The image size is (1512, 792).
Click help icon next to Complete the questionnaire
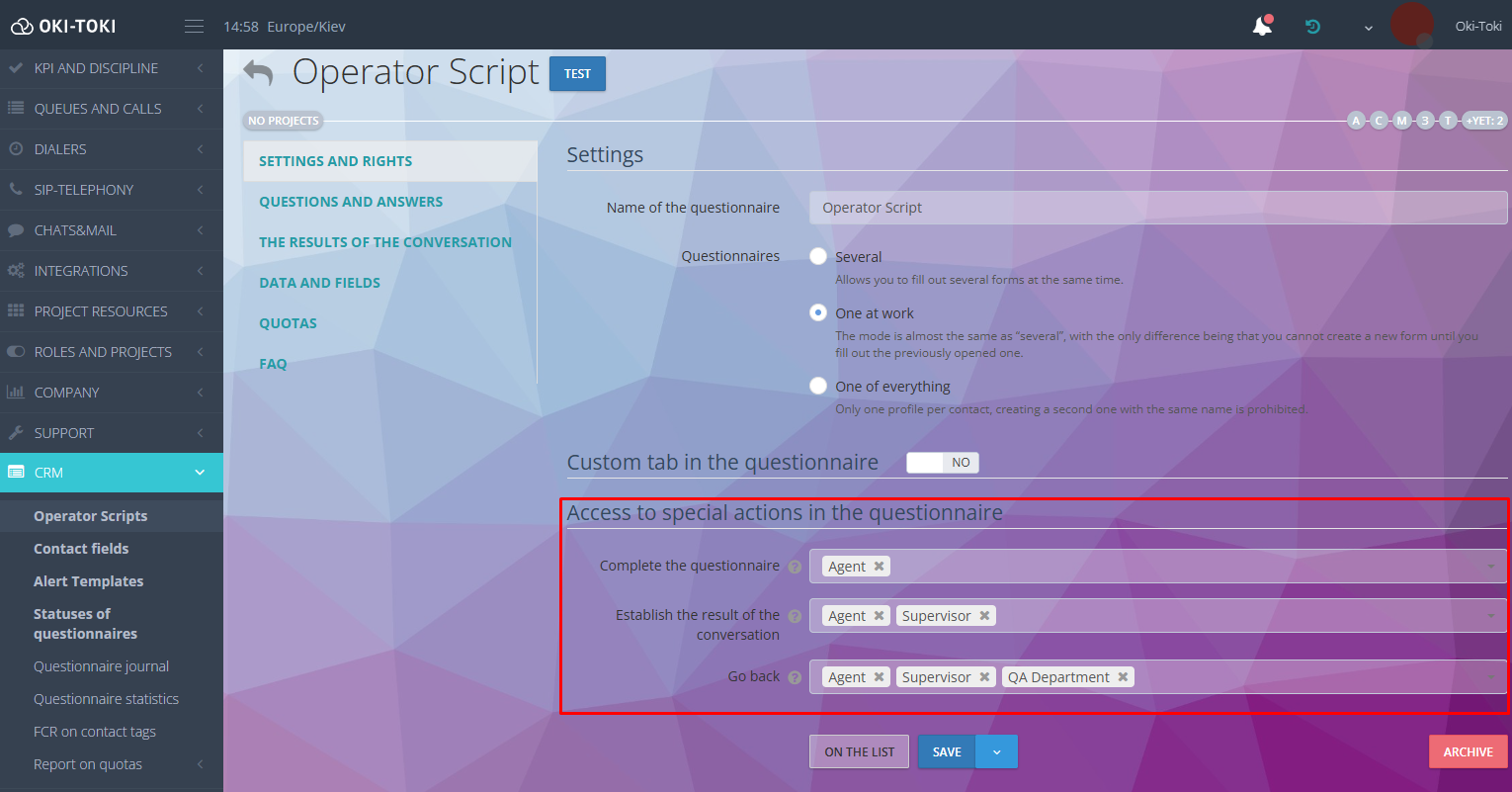795,567
